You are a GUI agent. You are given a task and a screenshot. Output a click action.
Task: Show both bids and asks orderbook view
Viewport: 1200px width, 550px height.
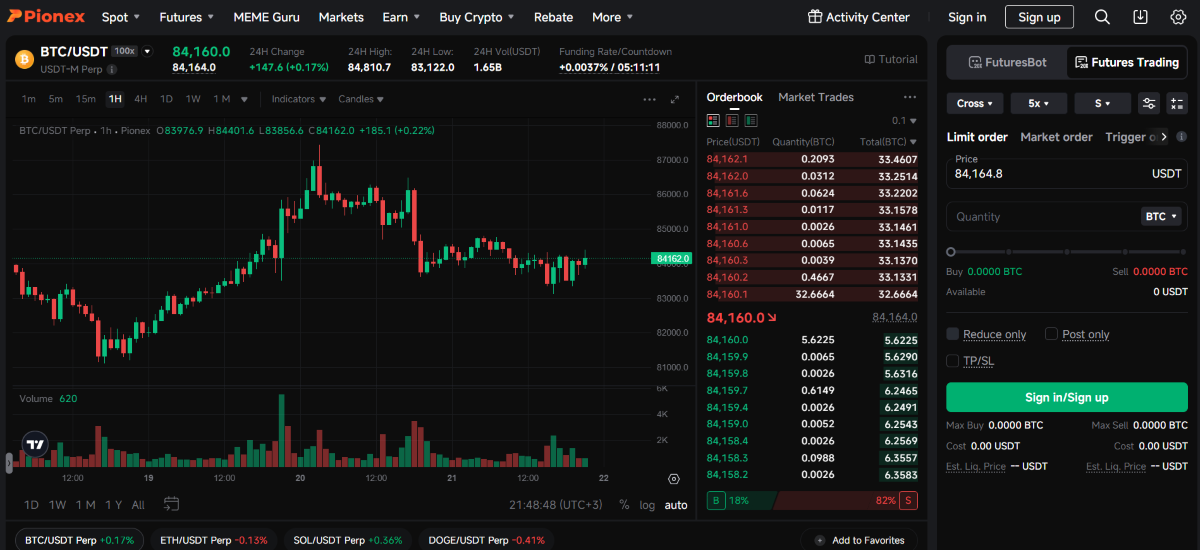713,120
